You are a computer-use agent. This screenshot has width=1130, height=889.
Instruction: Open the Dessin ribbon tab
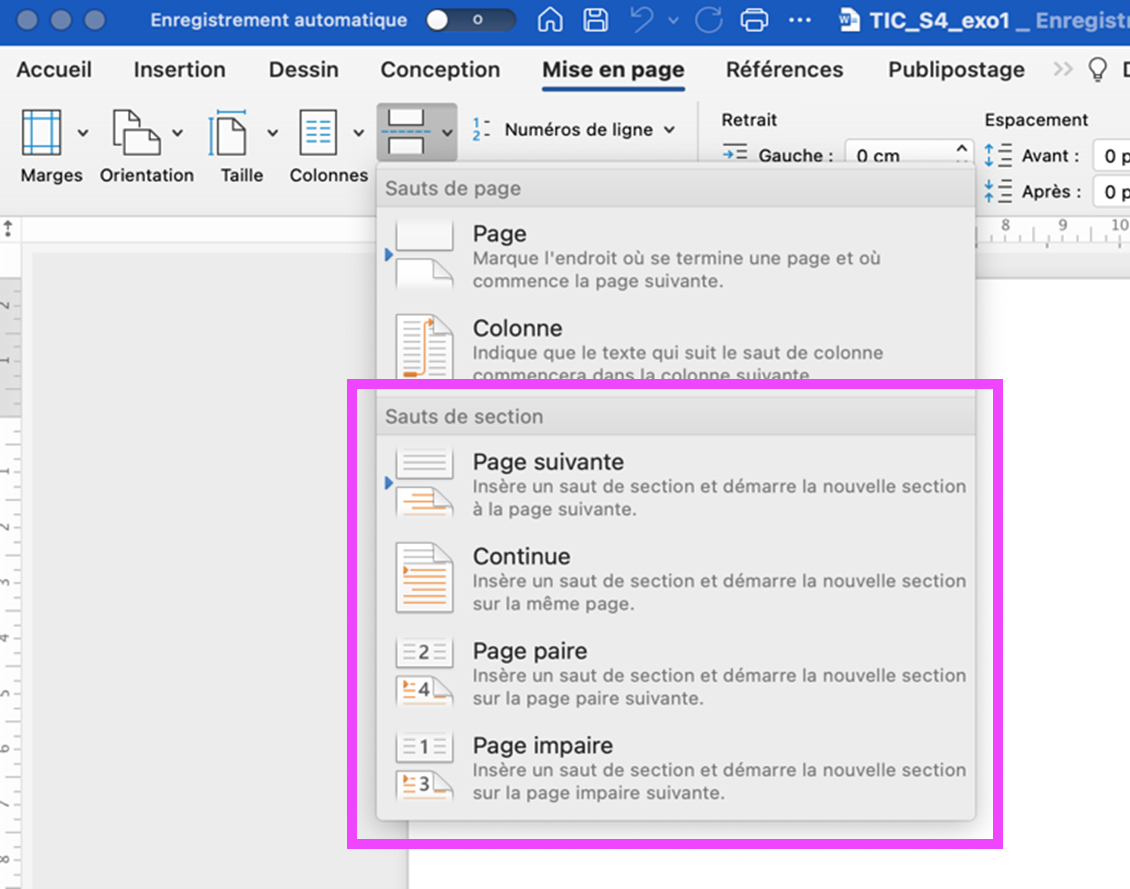pos(303,69)
